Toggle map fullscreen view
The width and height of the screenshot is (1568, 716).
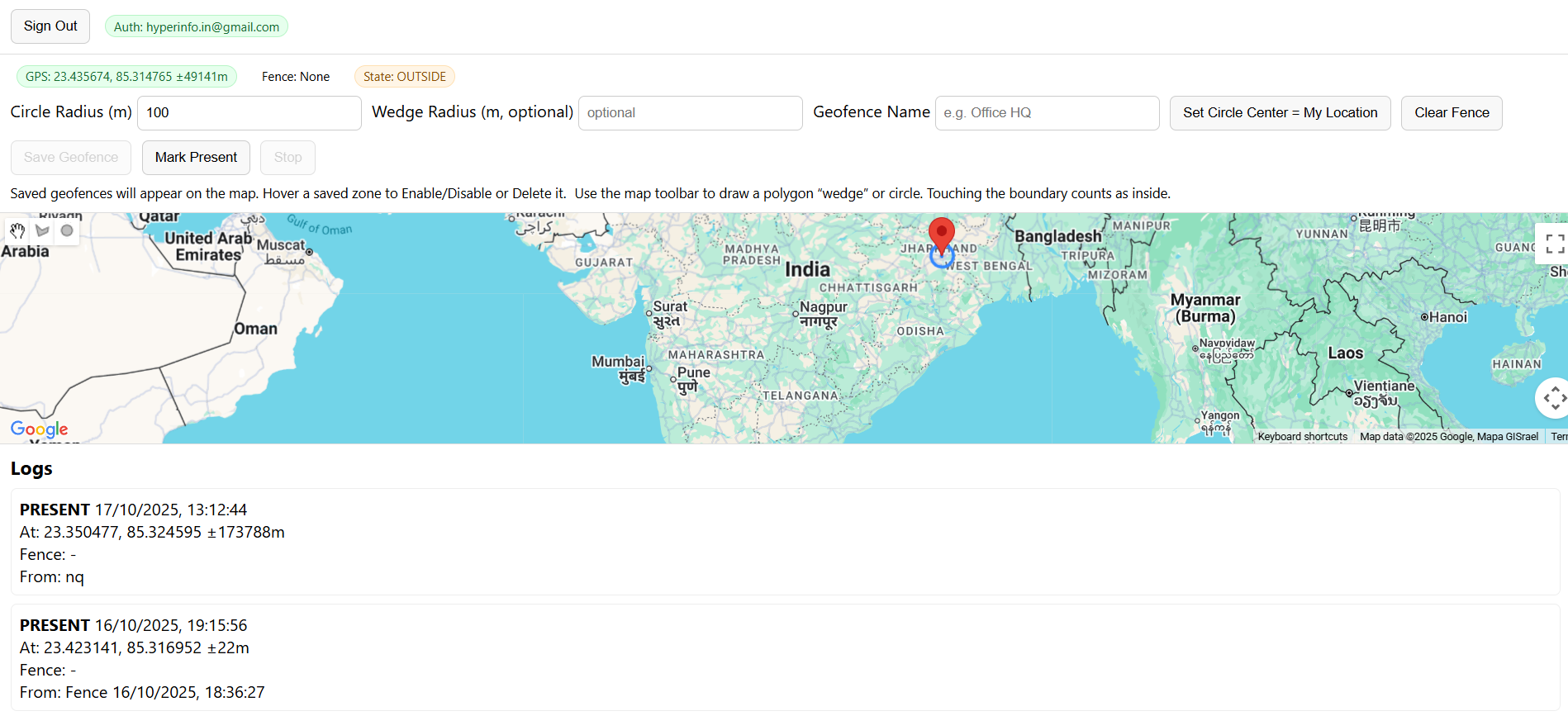1554,243
